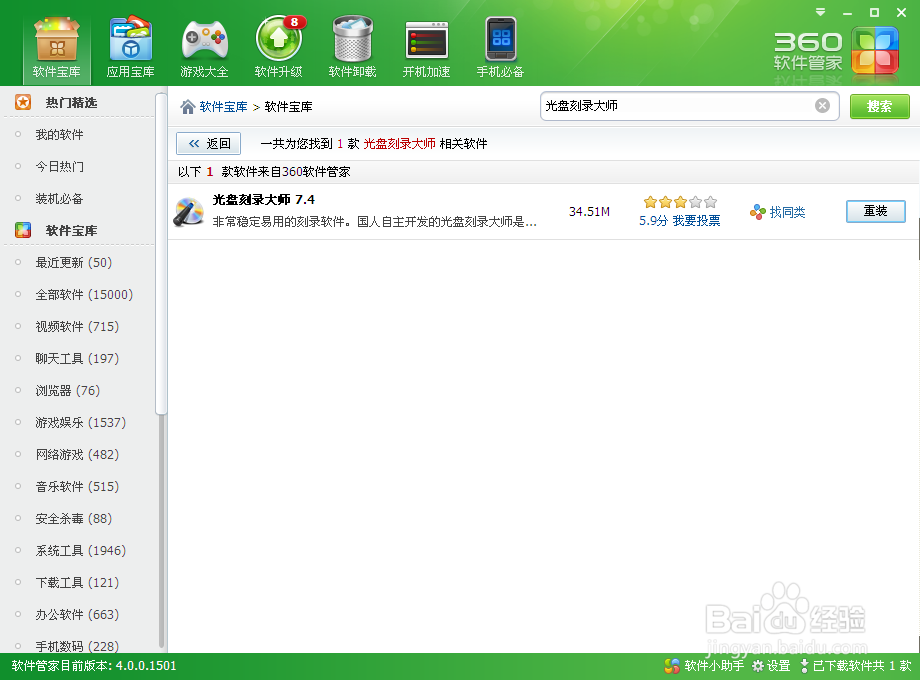Select 视频软件 (715) category
The width and height of the screenshot is (920, 680).
(77, 327)
